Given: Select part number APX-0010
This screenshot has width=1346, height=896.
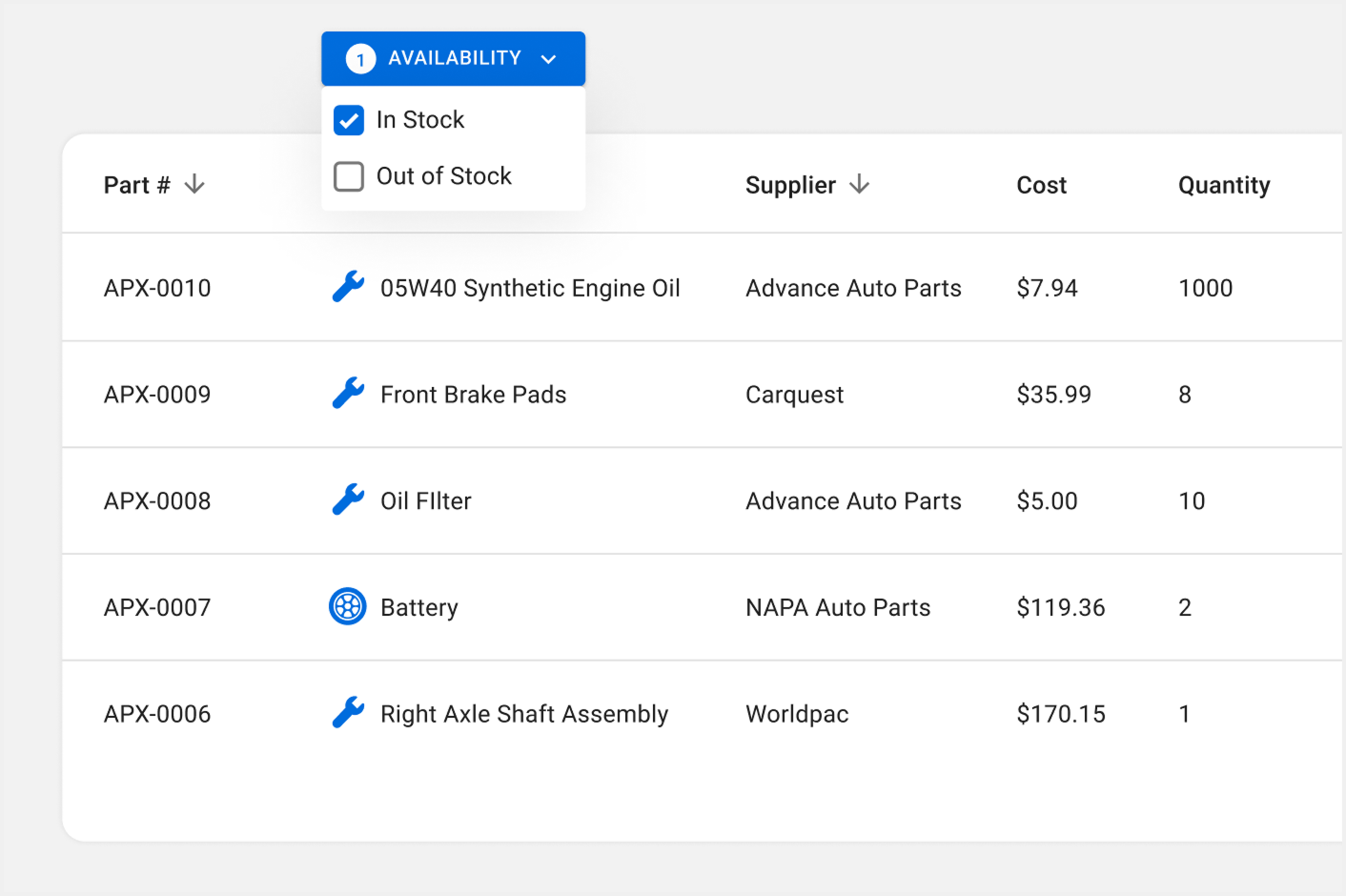Looking at the screenshot, I should (157, 288).
